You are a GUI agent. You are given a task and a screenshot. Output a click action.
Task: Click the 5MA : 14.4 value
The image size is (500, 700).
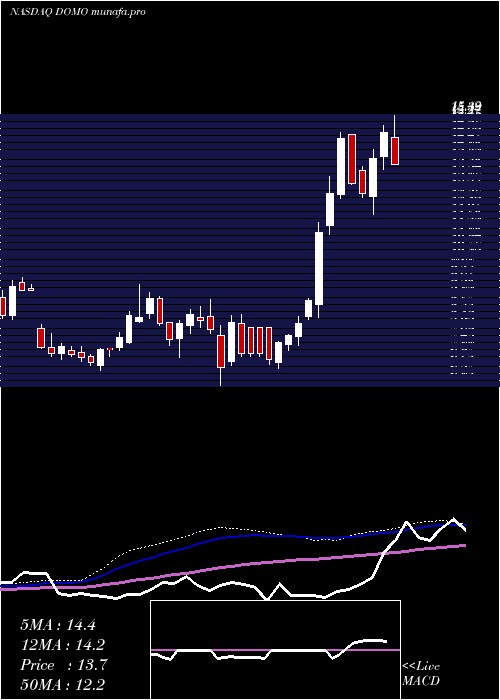[58, 625]
